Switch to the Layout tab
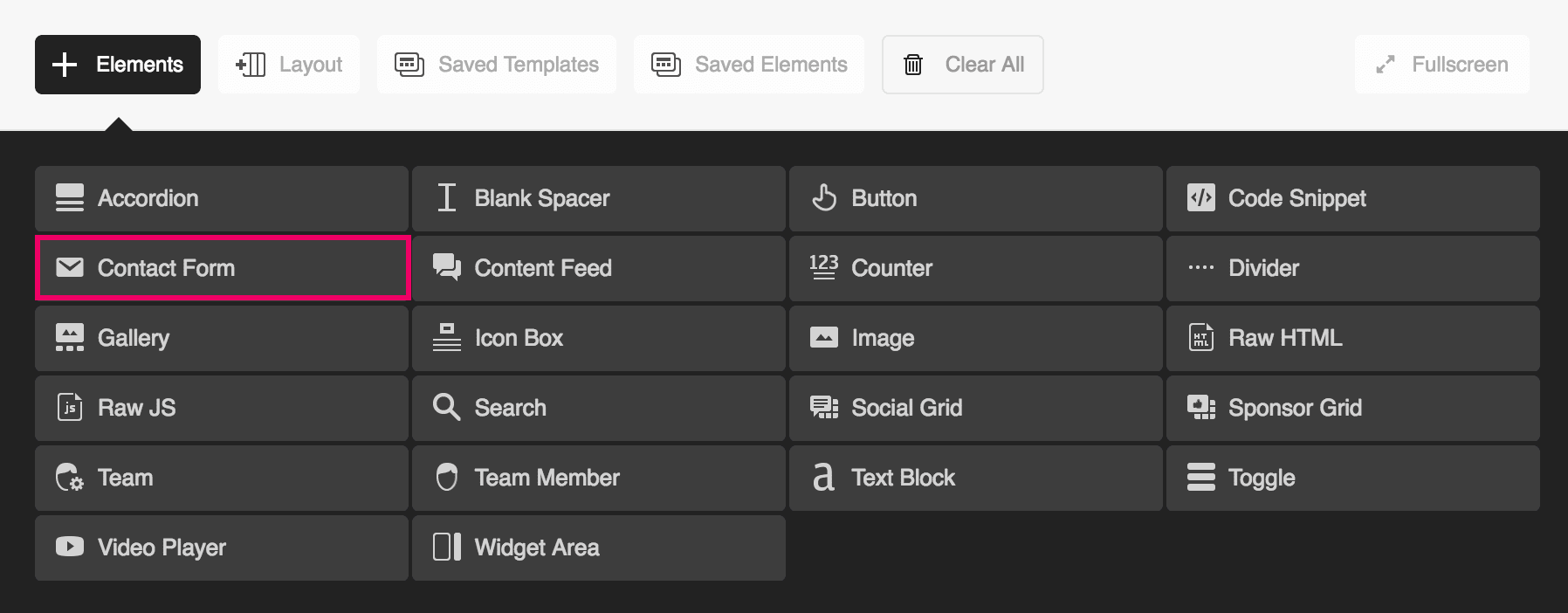1568x613 pixels. click(x=289, y=65)
